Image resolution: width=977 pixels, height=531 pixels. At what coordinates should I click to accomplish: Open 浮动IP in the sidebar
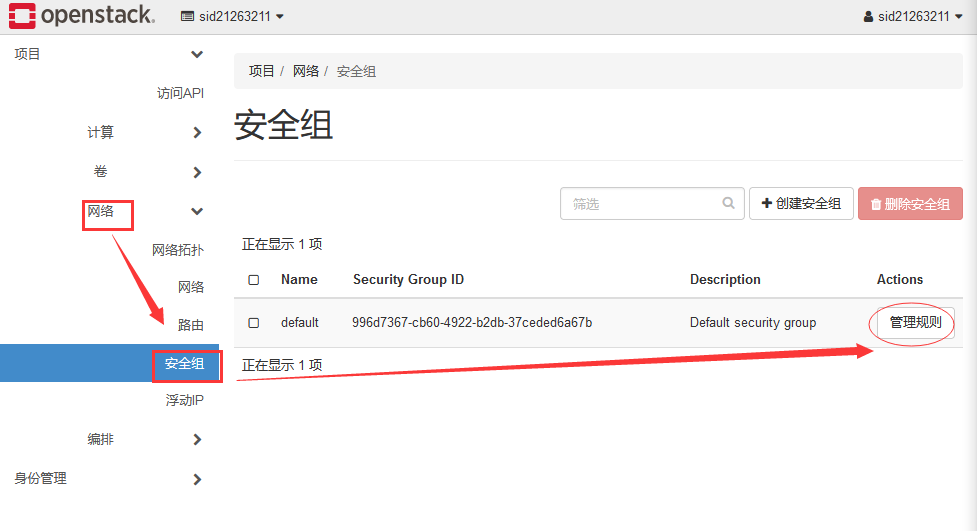click(x=184, y=400)
